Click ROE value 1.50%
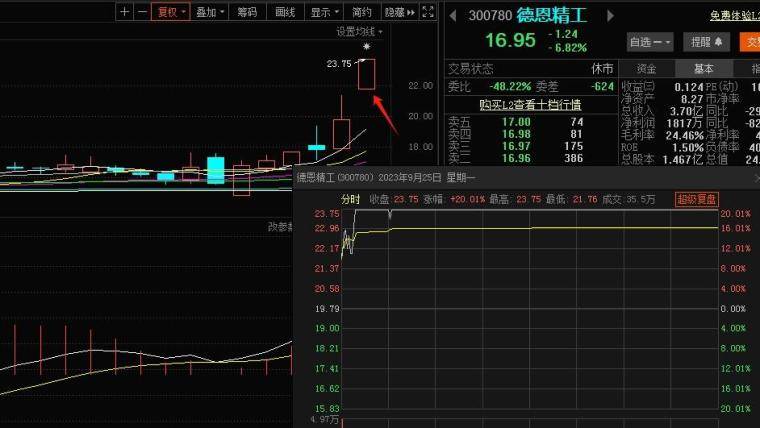The height and width of the screenshot is (428, 760). point(687,147)
